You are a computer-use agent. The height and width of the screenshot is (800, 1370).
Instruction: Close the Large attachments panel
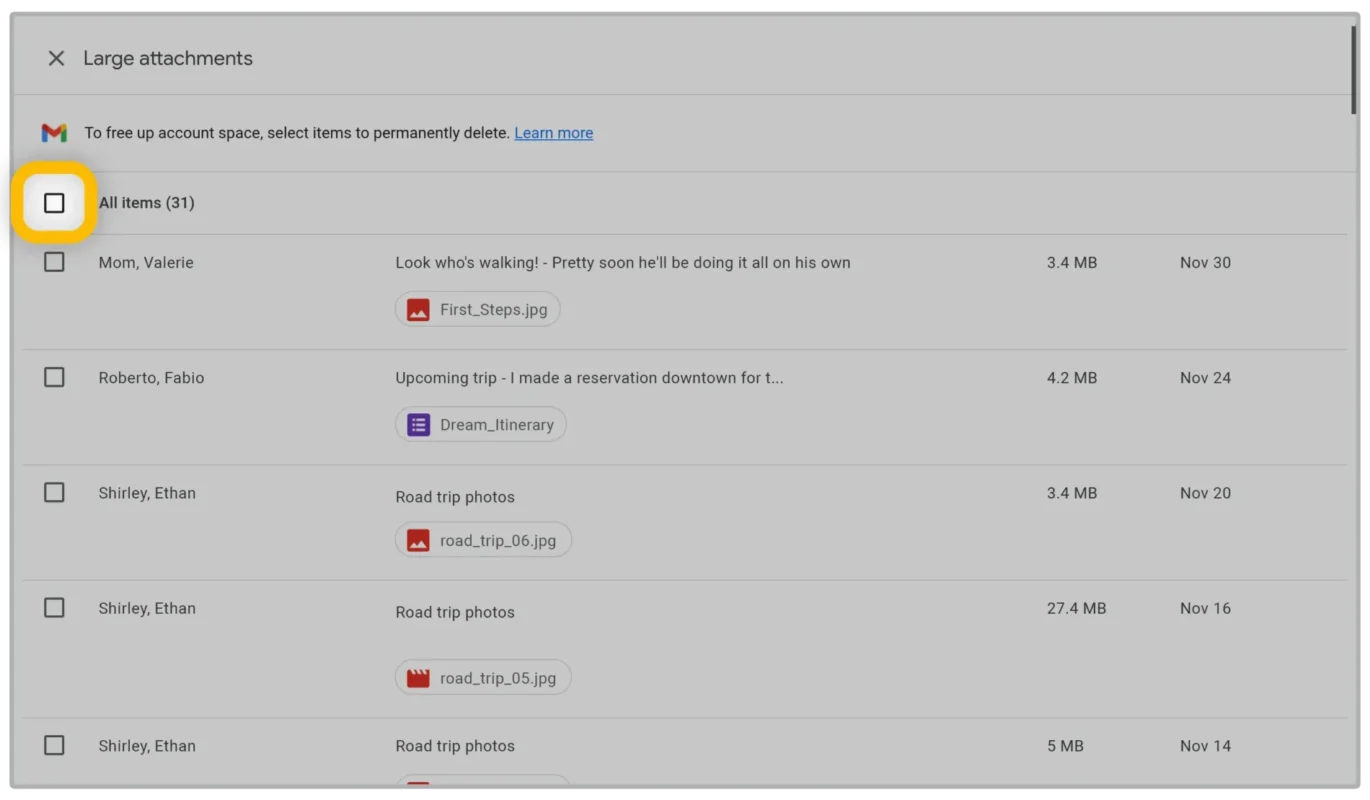tap(56, 59)
